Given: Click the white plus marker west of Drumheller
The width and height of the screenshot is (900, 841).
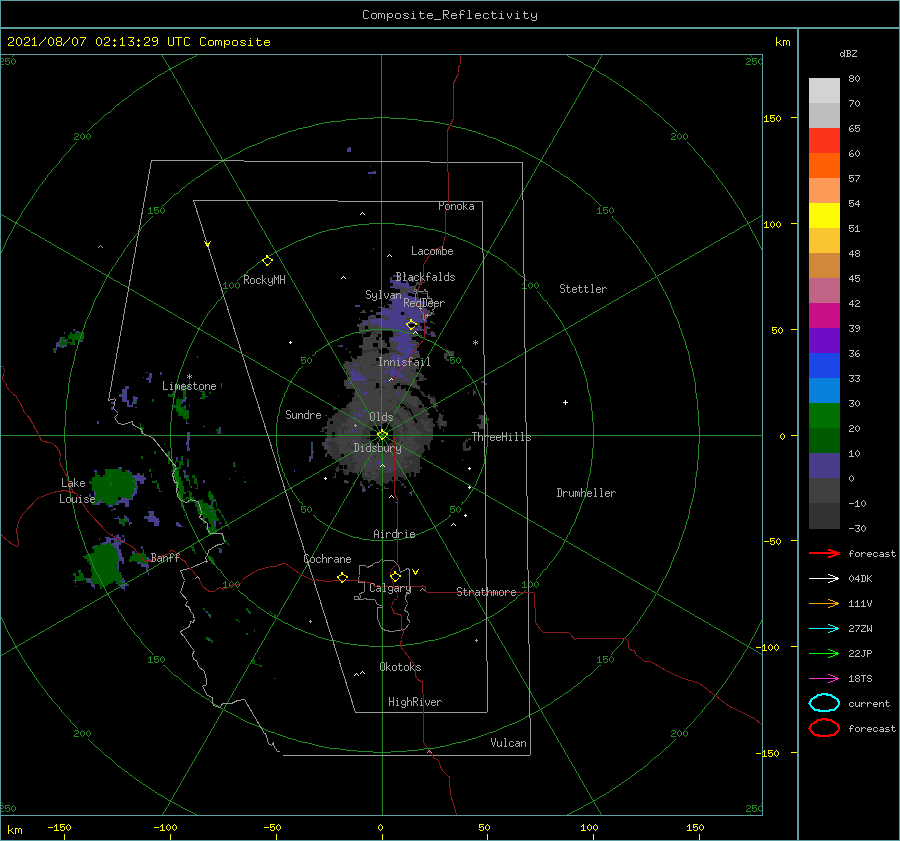Looking at the screenshot, I should pyautogui.click(x=565, y=402).
